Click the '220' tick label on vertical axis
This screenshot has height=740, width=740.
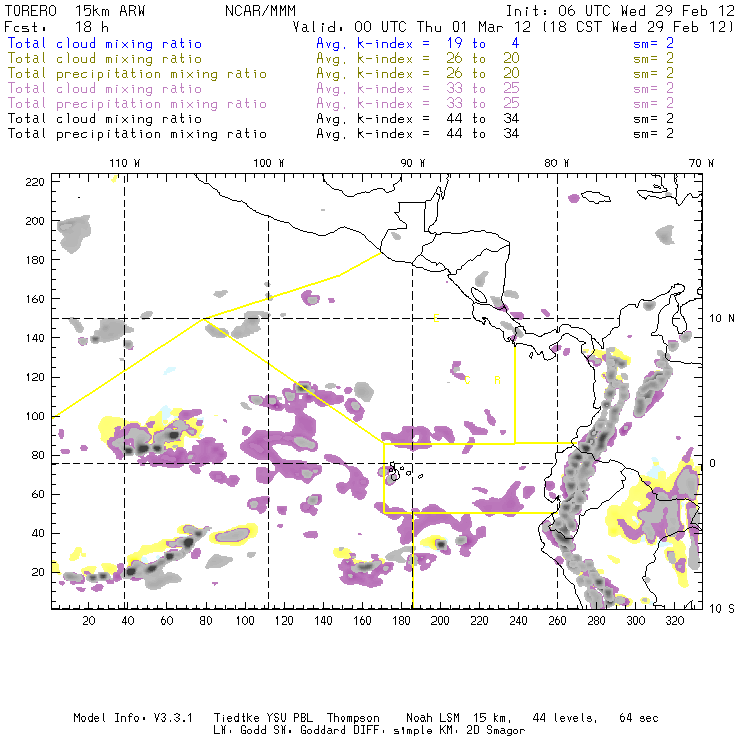pyautogui.click(x=35, y=182)
